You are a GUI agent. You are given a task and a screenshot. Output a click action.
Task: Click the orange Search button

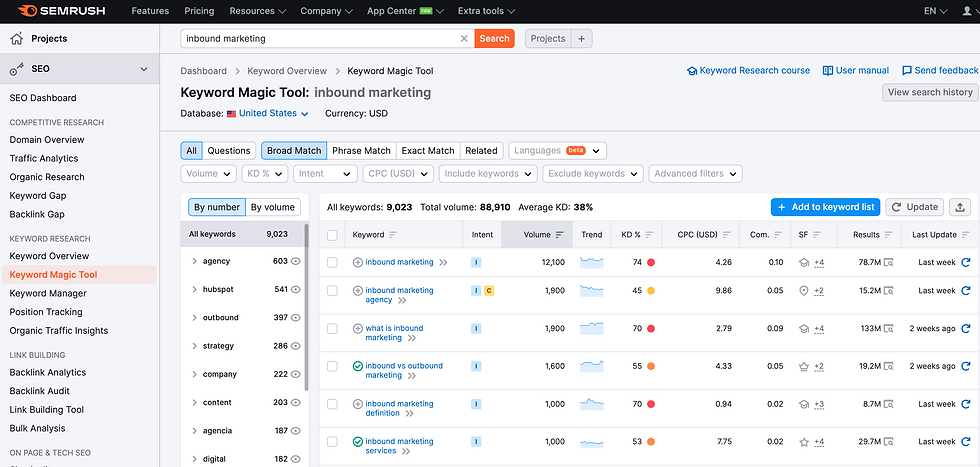click(494, 38)
